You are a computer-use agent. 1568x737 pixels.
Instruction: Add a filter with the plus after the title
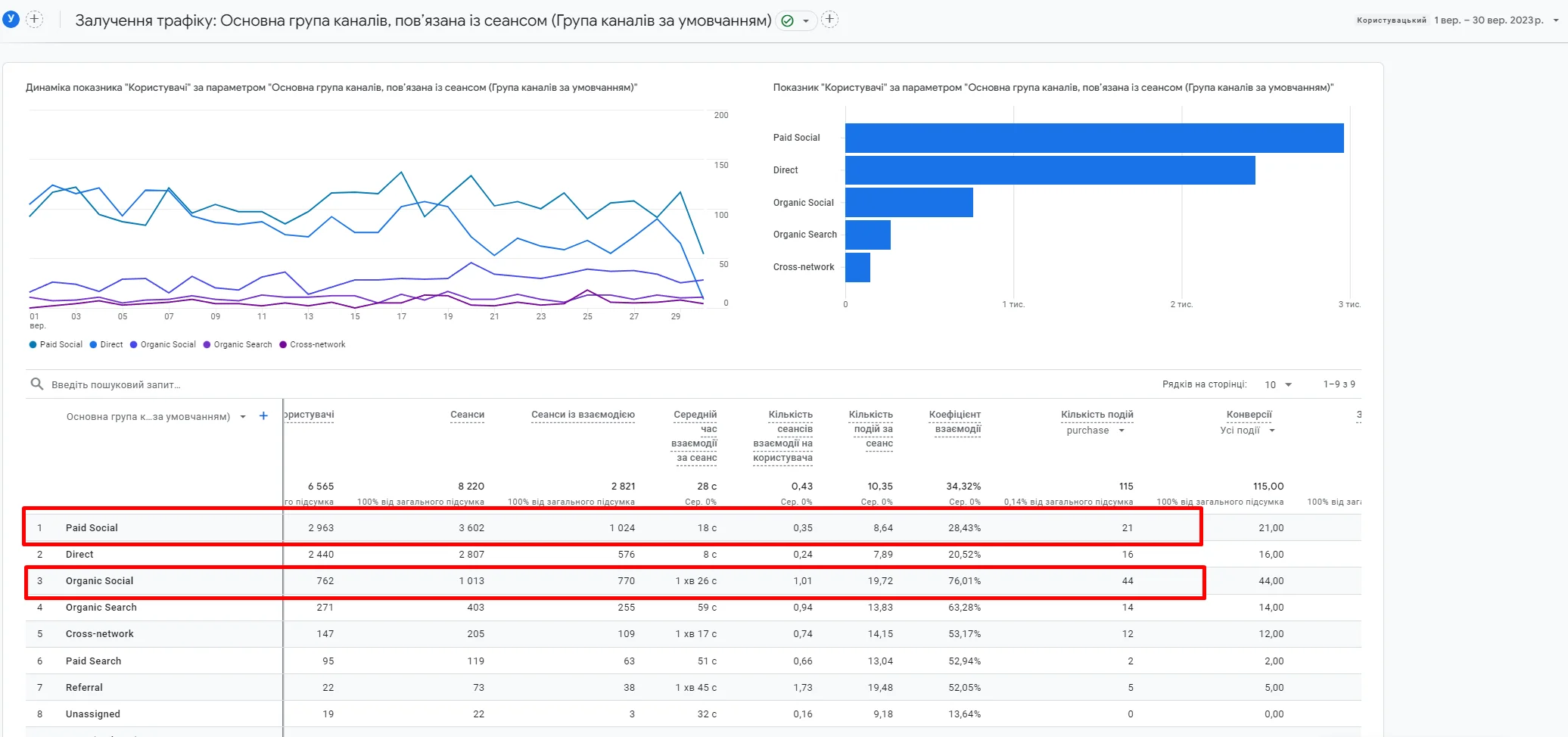(x=829, y=20)
